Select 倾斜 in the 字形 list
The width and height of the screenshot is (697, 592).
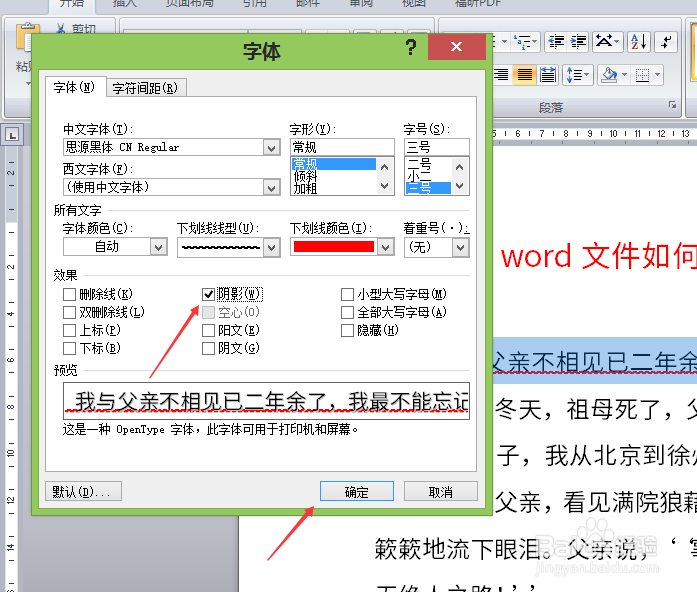tap(333, 176)
